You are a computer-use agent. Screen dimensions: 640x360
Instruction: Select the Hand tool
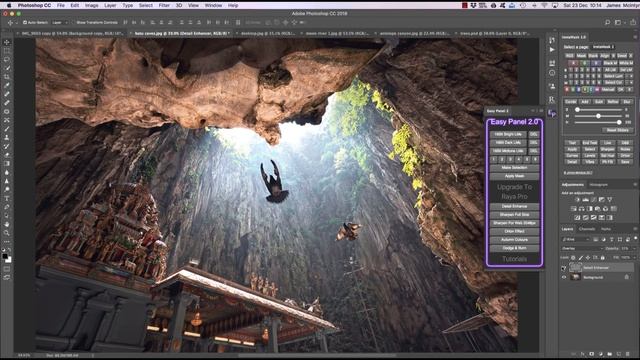click(7, 224)
